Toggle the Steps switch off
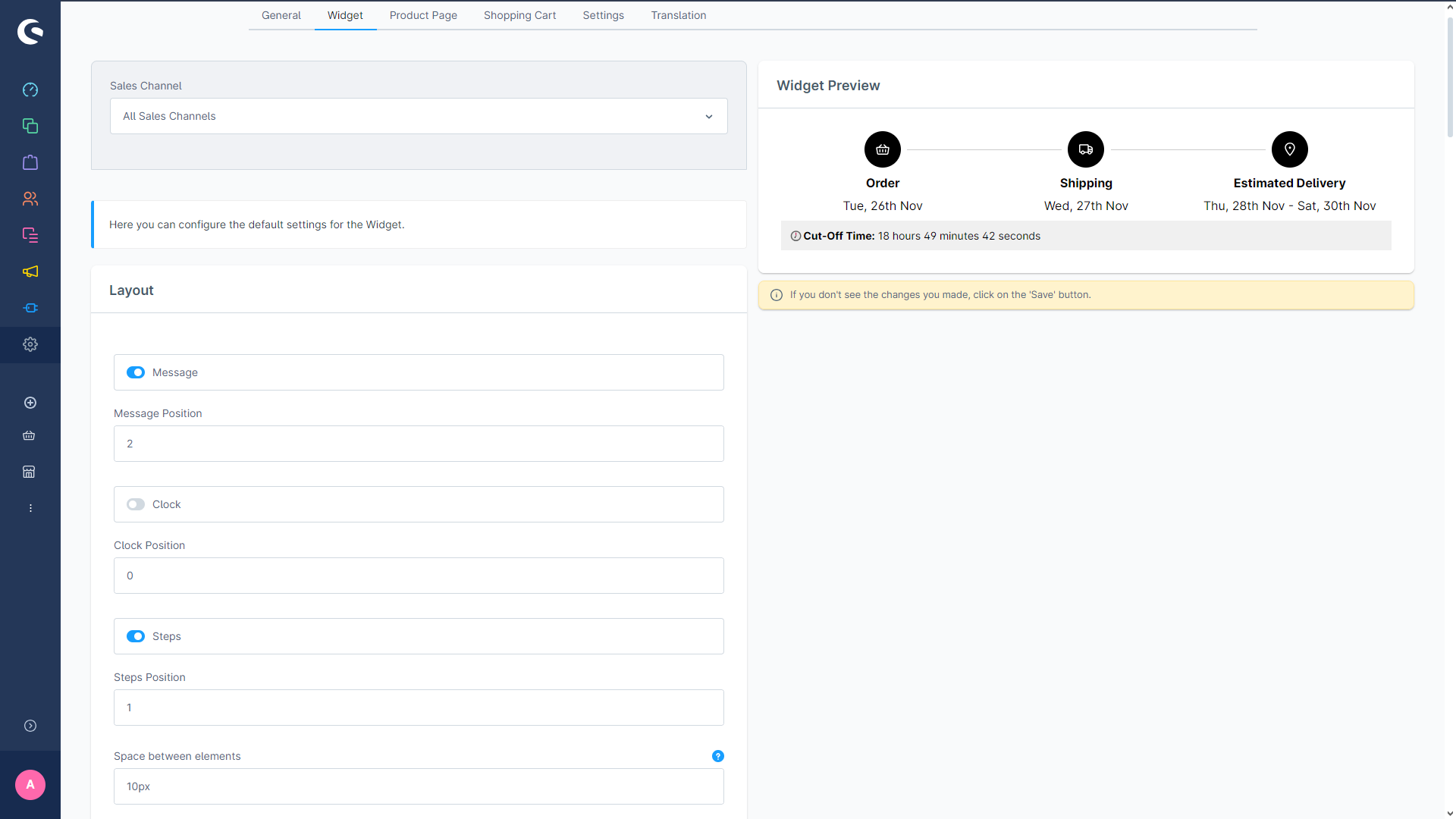The image size is (1456, 819). coord(136,636)
